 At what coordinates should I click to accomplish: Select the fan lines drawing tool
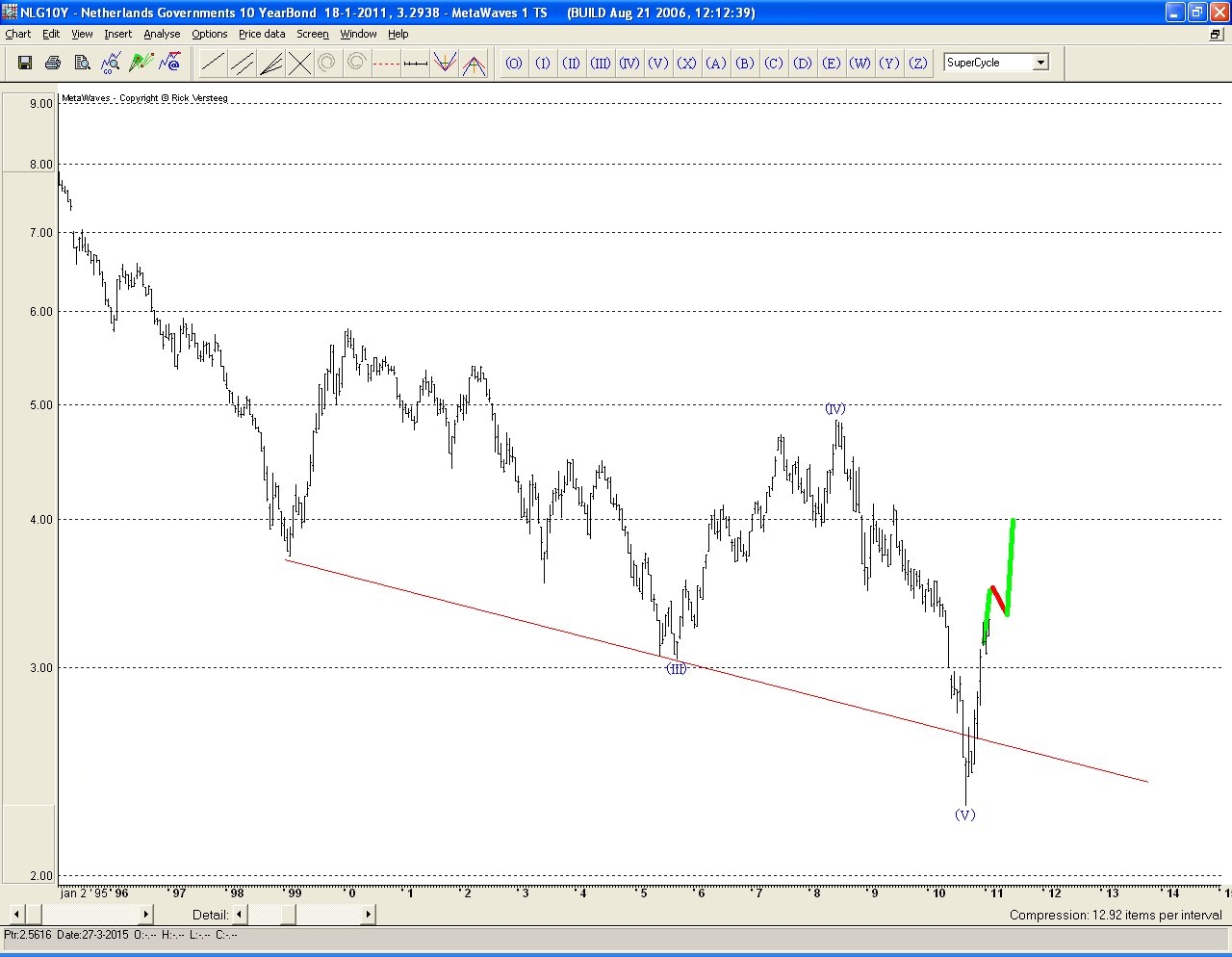tap(270, 64)
